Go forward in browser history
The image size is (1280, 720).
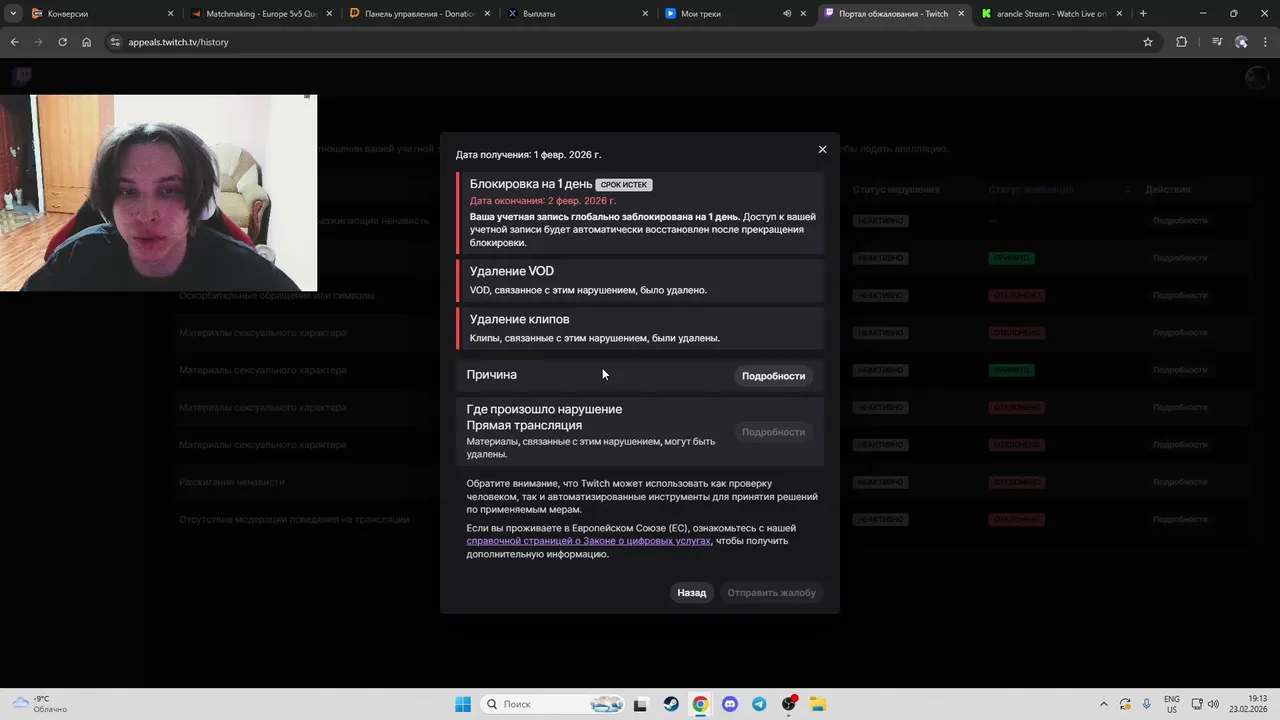tap(39, 42)
